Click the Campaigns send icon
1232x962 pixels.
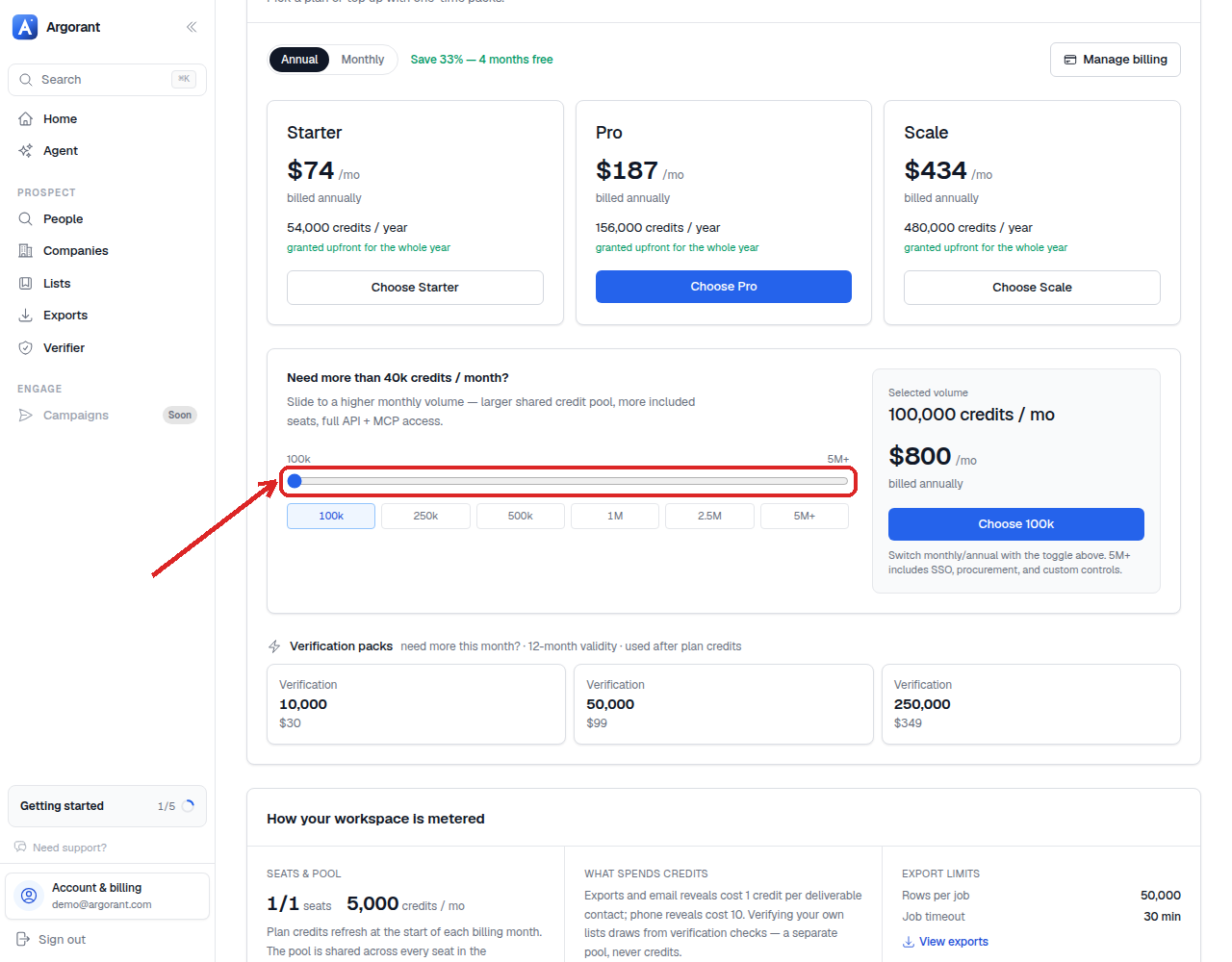pos(26,416)
